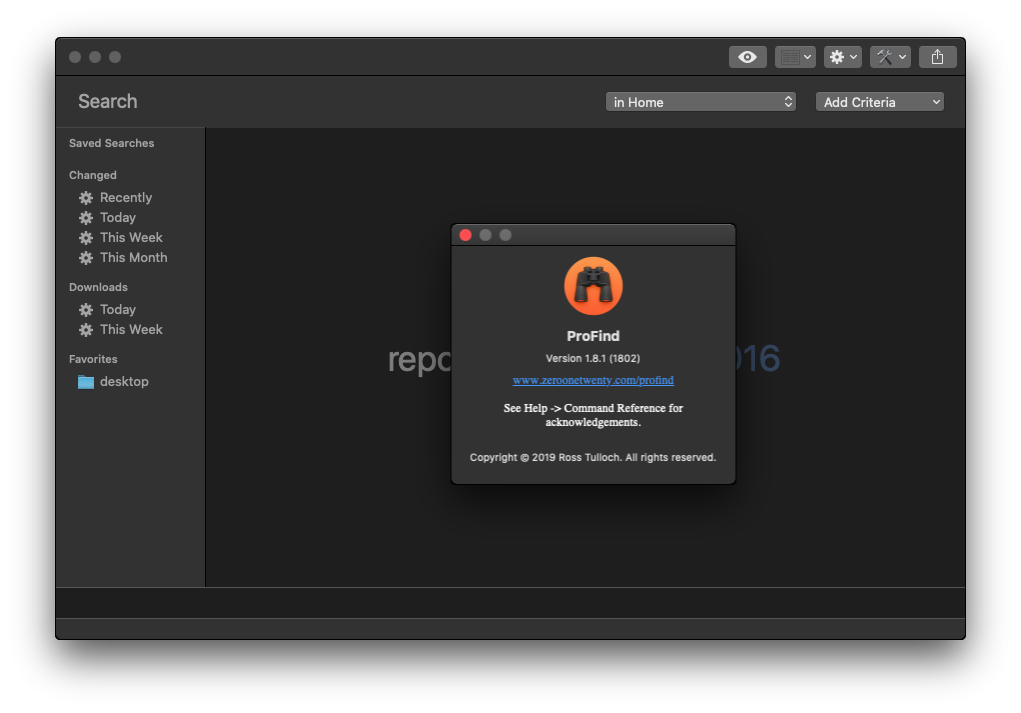The height and width of the screenshot is (713, 1021).
Task: Click the Share button in toolbar
Action: 938,57
